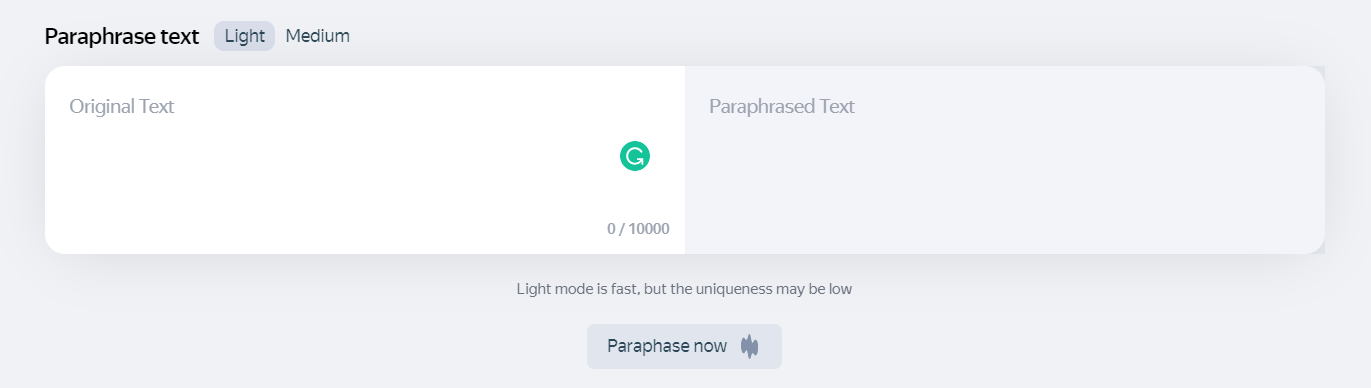Click the Paraphrased Text placeholder label
1371x388 pixels.
[x=782, y=106]
